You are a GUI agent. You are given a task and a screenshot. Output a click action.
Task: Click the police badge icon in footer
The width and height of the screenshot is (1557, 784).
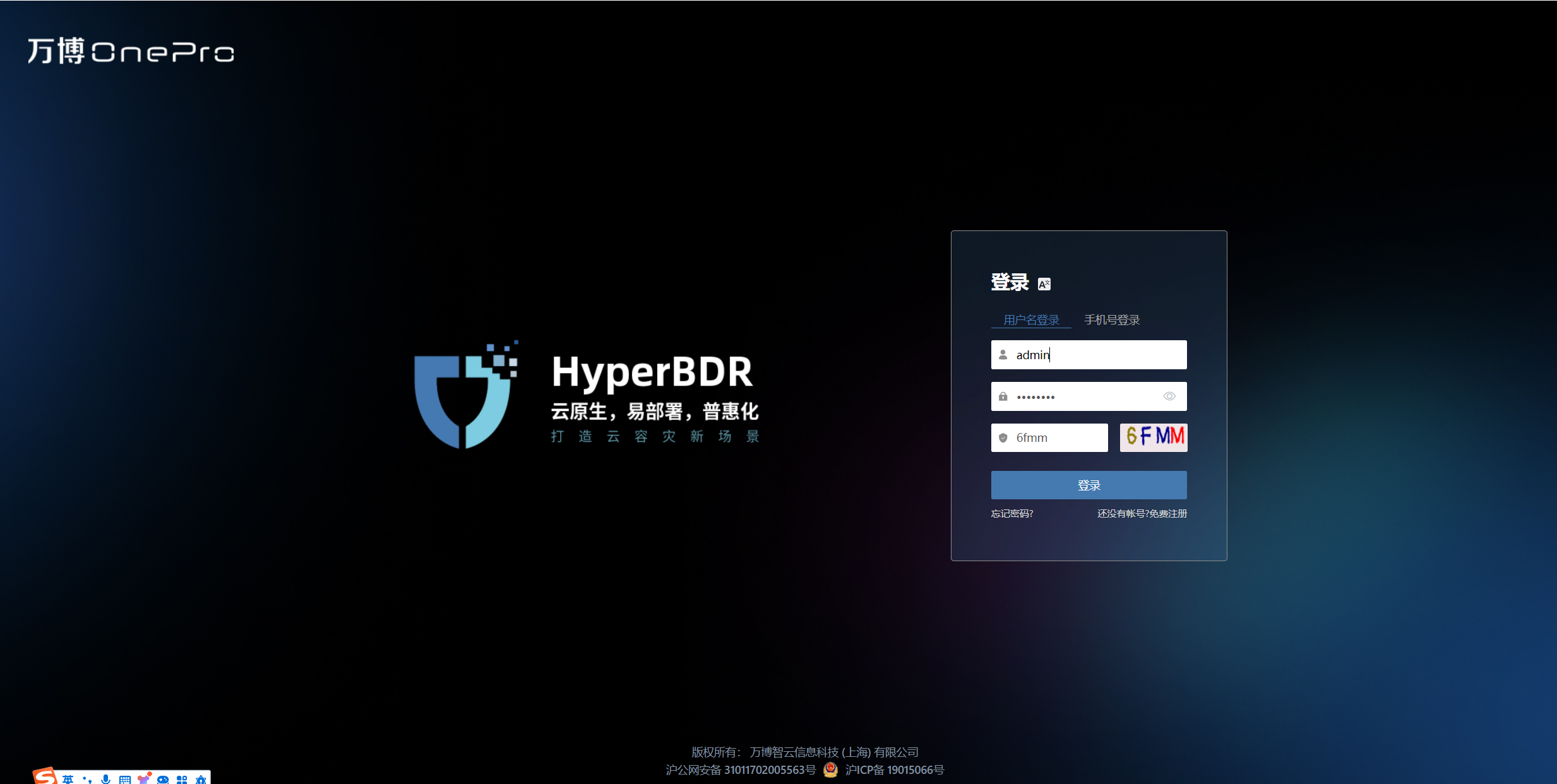click(x=831, y=769)
